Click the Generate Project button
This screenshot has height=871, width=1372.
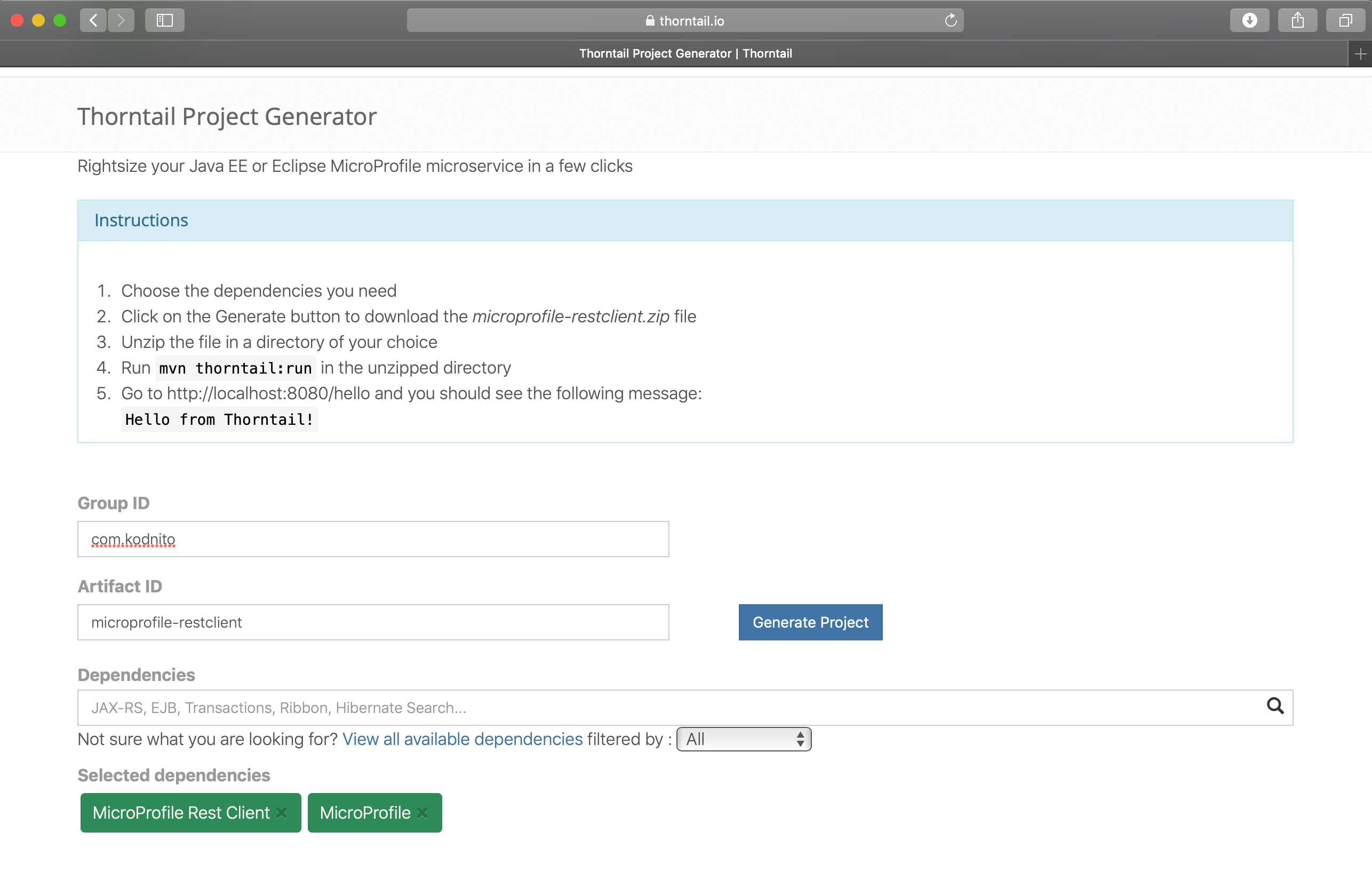(x=810, y=622)
